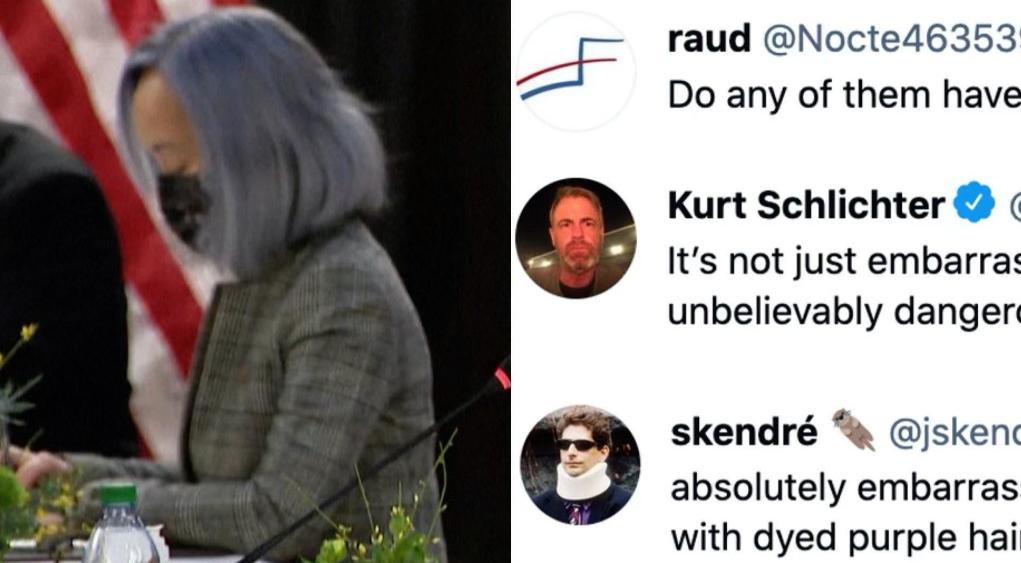Select the "with dyed purple hair" line
Image resolution: width=1021 pixels, height=563 pixels.
pyautogui.click(x=845, y=538)
